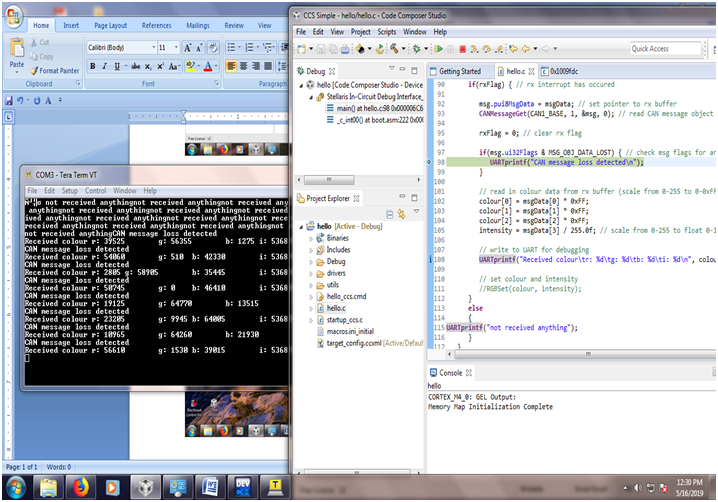
Task: Expand the Binaries folder in Project Explorer
Action: click(x=311, y=238)
